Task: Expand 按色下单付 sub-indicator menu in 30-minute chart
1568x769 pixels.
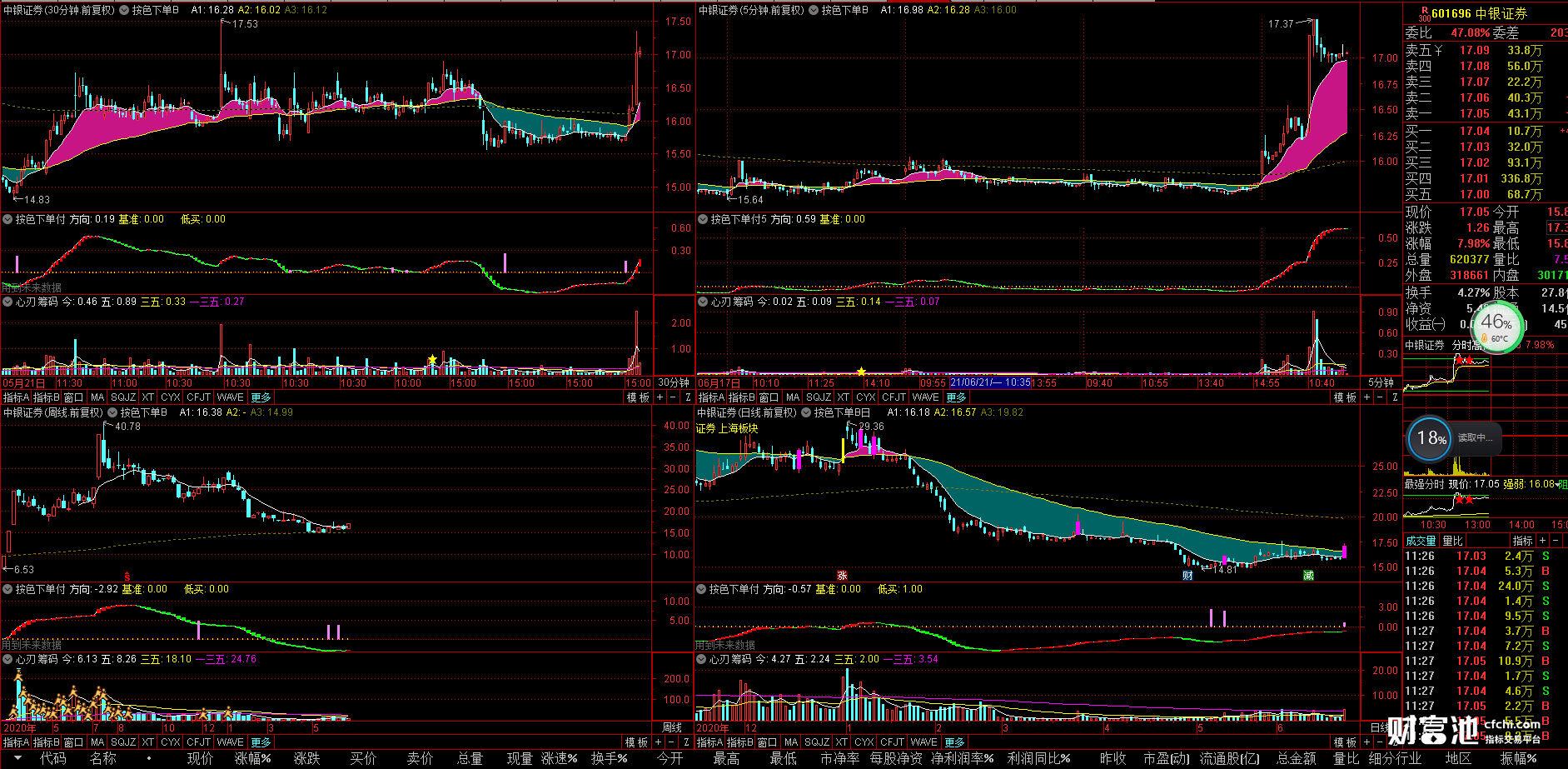Action: click(7, 219)
